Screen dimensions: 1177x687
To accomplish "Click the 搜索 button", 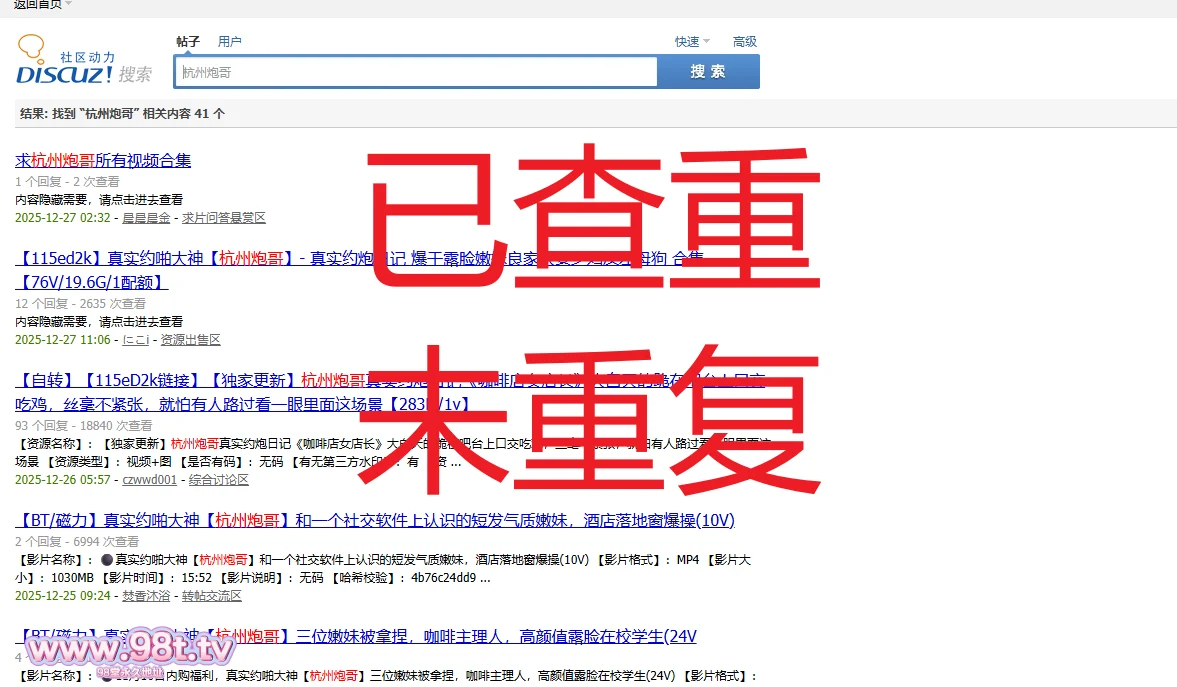I will [708, 72].
